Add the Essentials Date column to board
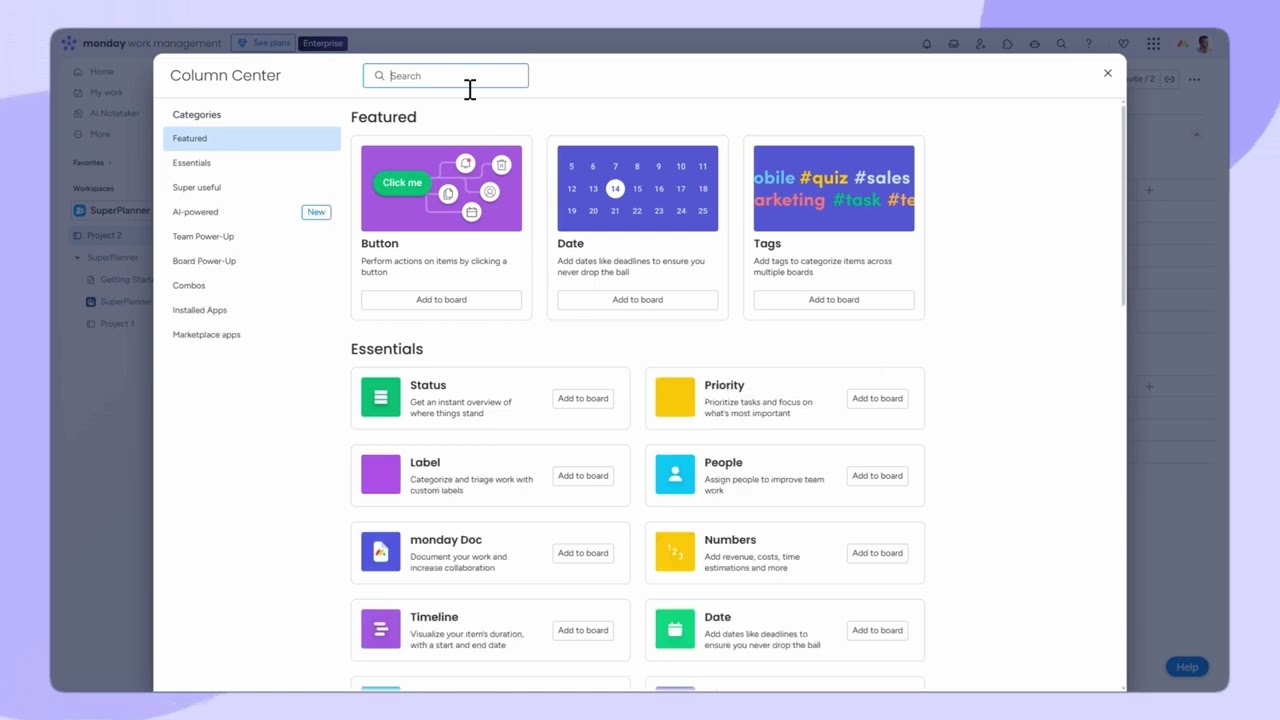 click(877, 630)
